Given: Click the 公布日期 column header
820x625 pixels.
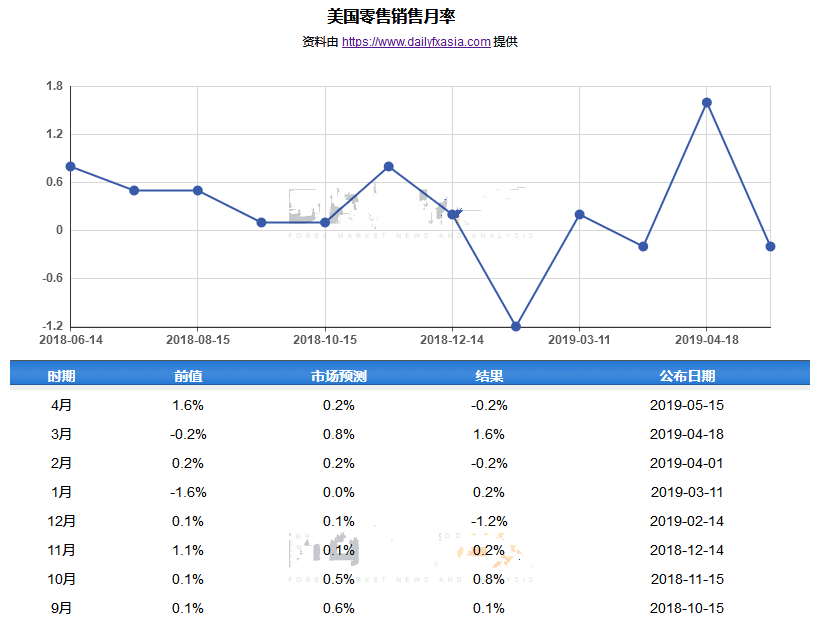Looking at the screenshot, I should coord(687,376).
